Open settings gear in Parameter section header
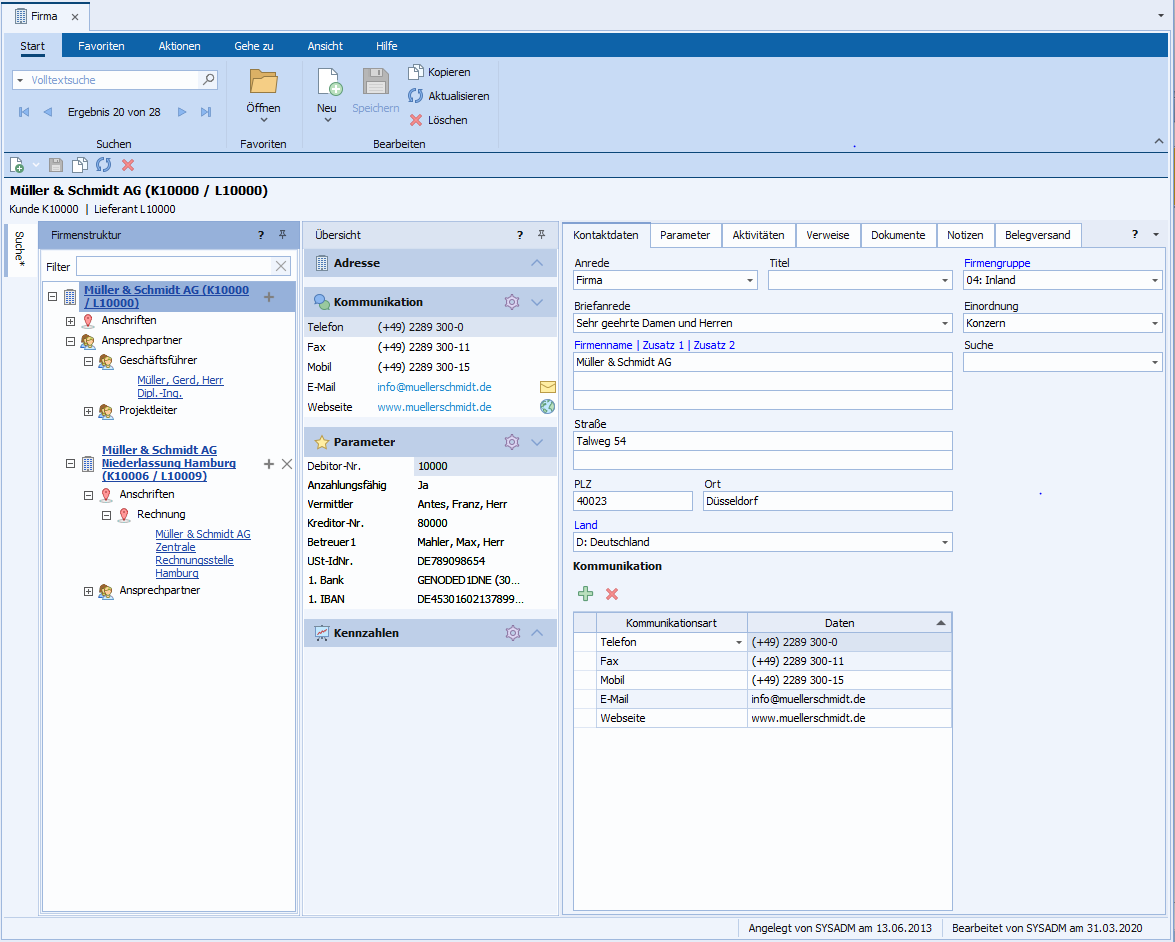 pos(512,442)
